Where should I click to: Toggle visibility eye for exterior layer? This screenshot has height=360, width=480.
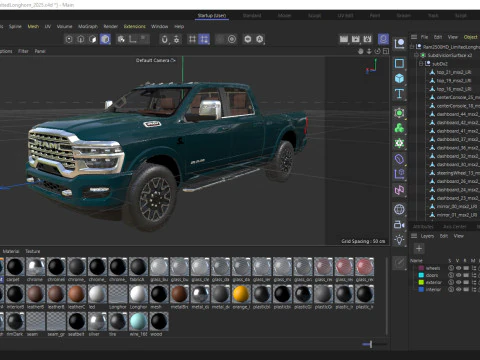pos(459,282)
